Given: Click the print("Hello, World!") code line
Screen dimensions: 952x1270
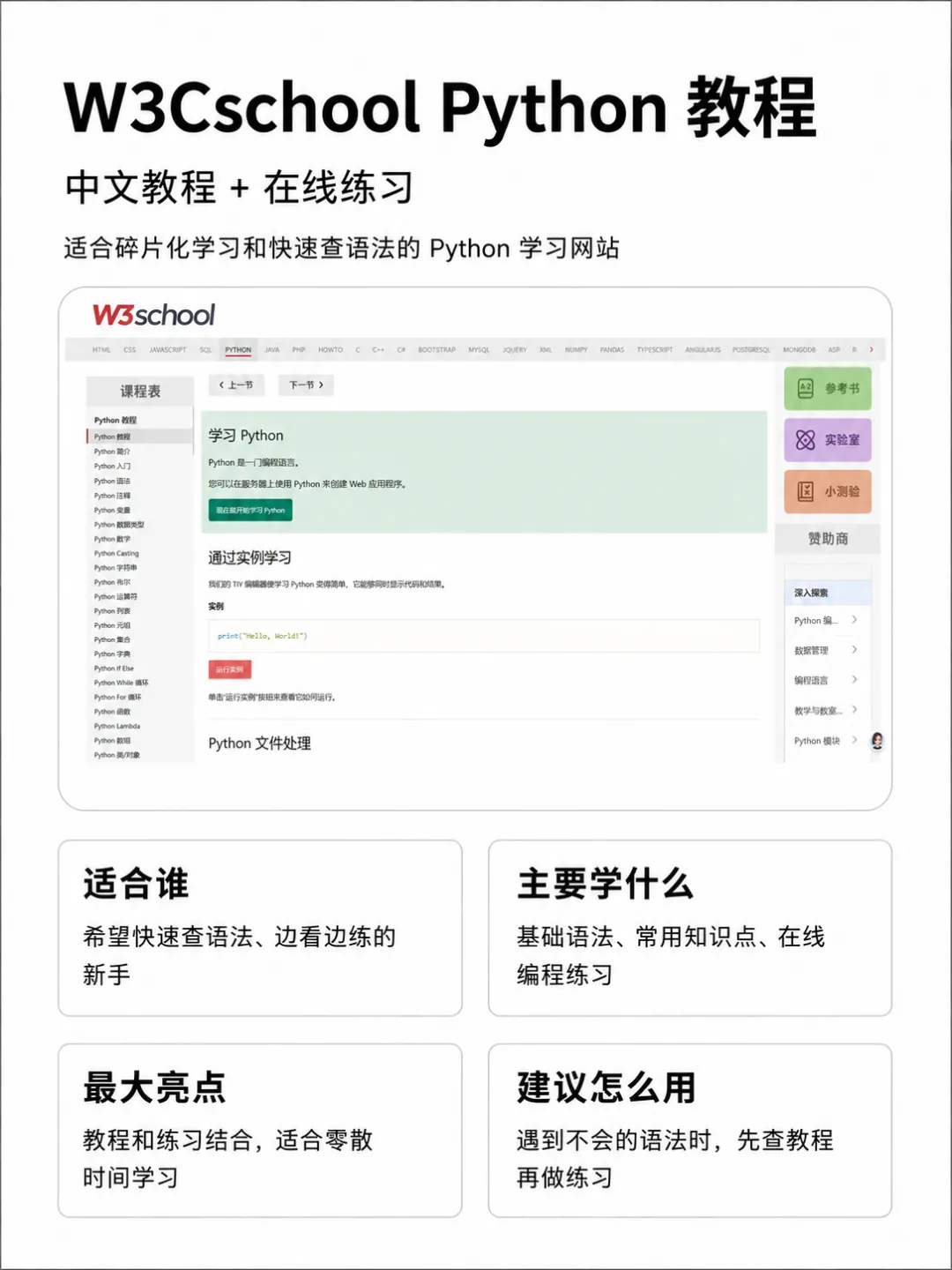Looking at the screenshot, I should click(263, 636).
